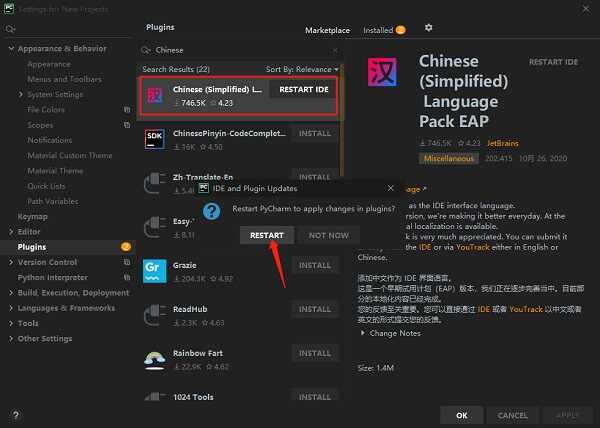Image resolution: width=600 pixels, height=428 pixels.
Task: Click the plugin search field containing Chinese
Action: 240,50
